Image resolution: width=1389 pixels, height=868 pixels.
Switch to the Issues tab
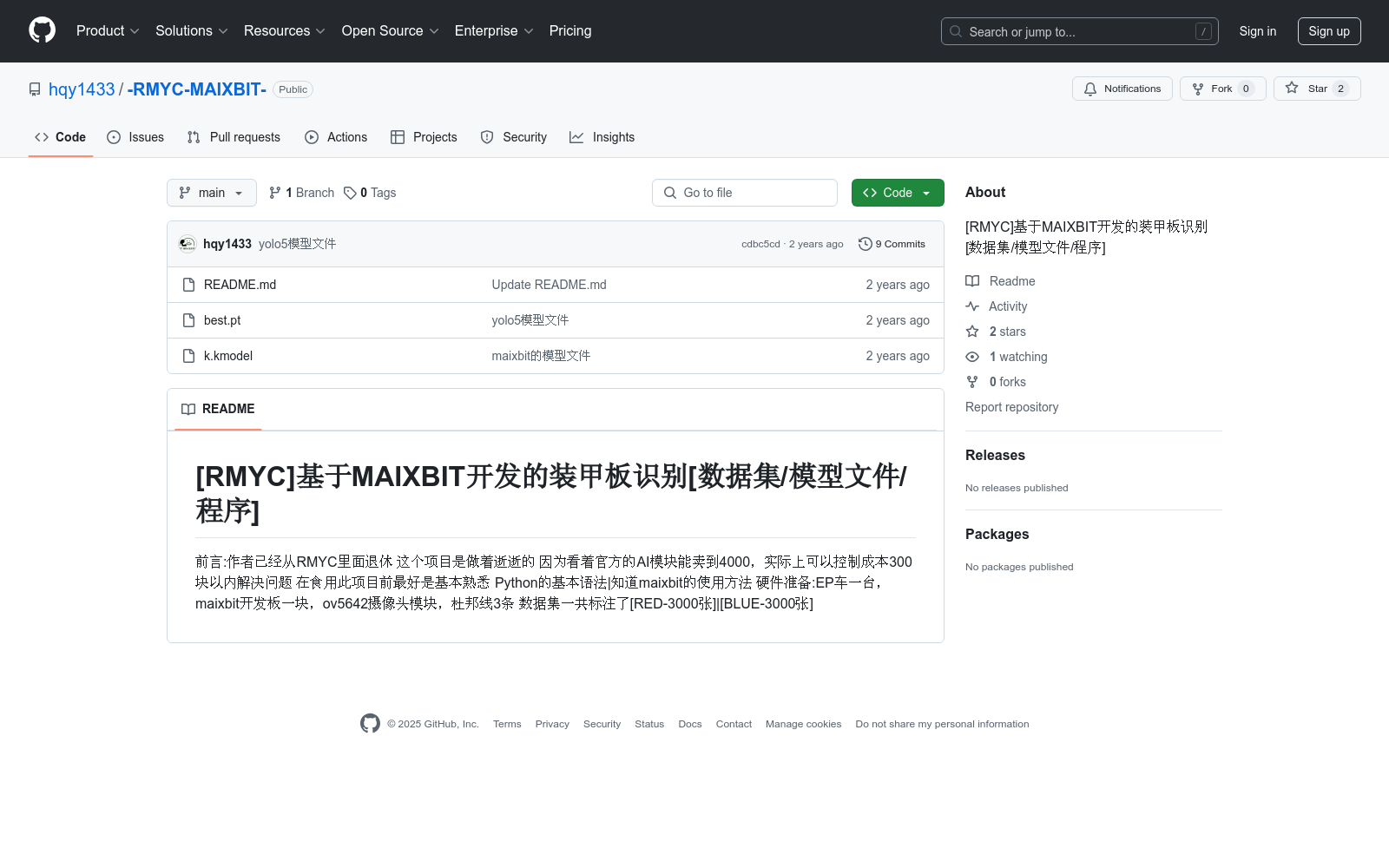(135, 137)
